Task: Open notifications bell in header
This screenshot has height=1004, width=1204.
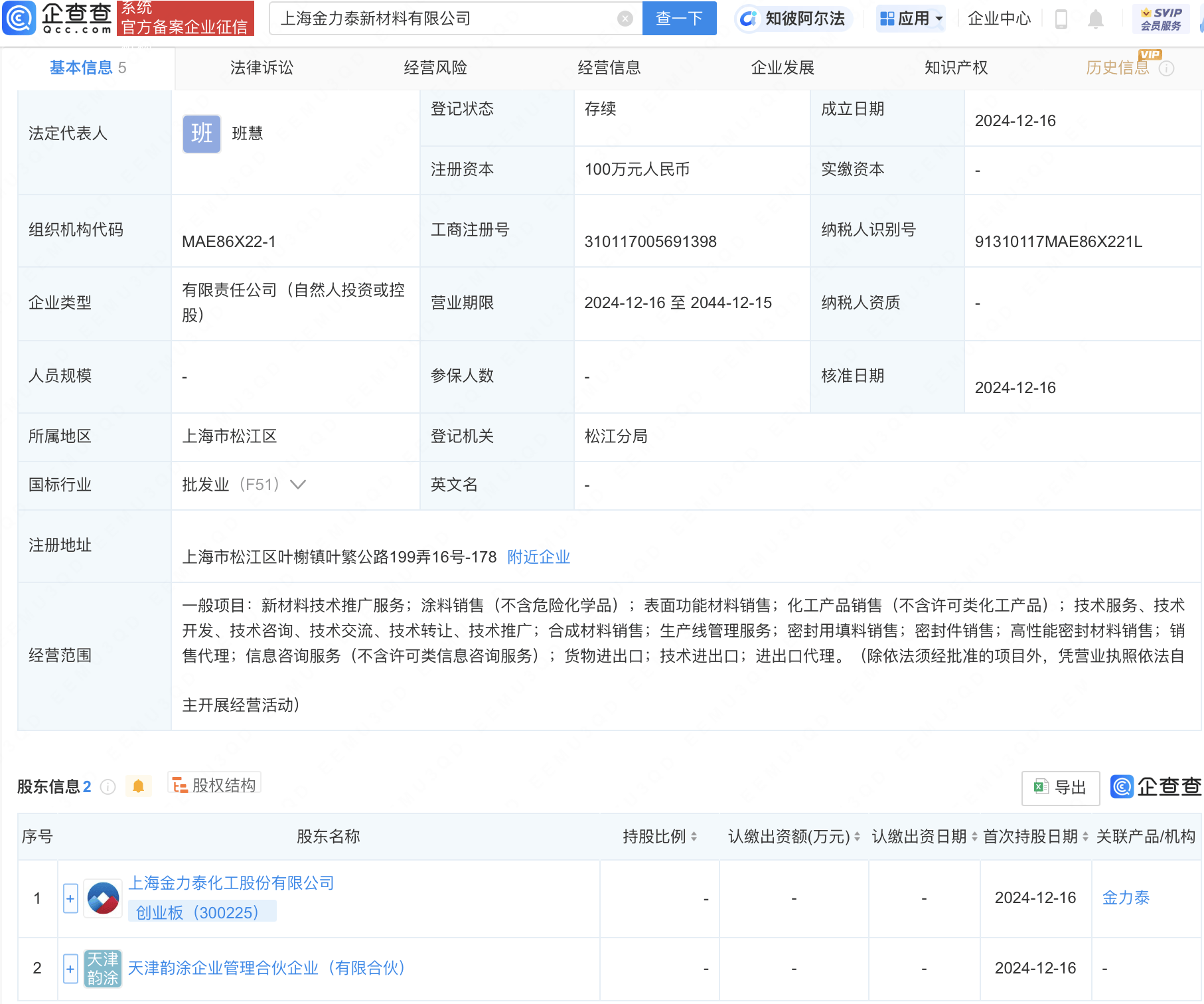Action: (1095, 19)
